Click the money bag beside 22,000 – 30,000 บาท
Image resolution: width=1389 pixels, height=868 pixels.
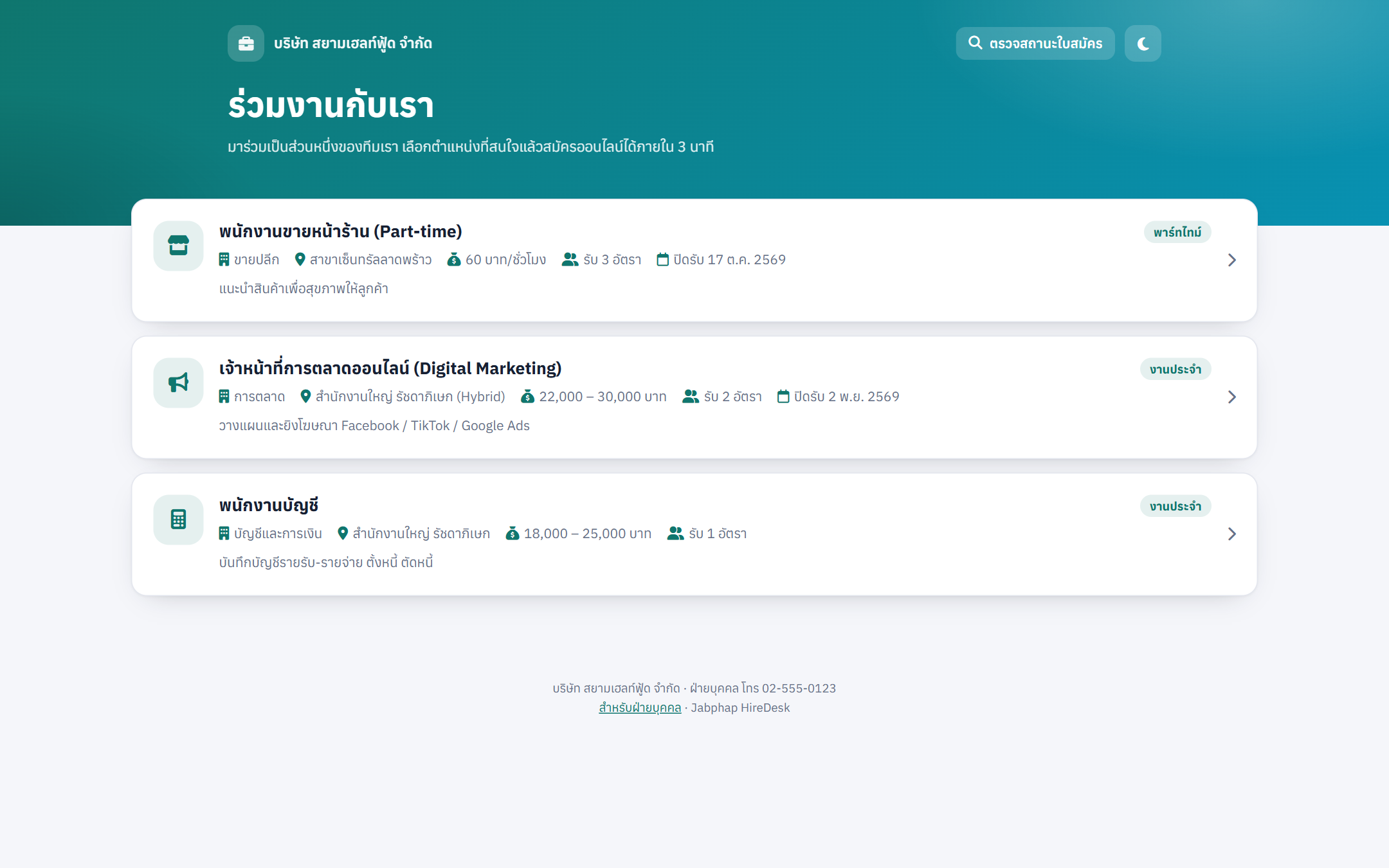[x=528, y=397]
